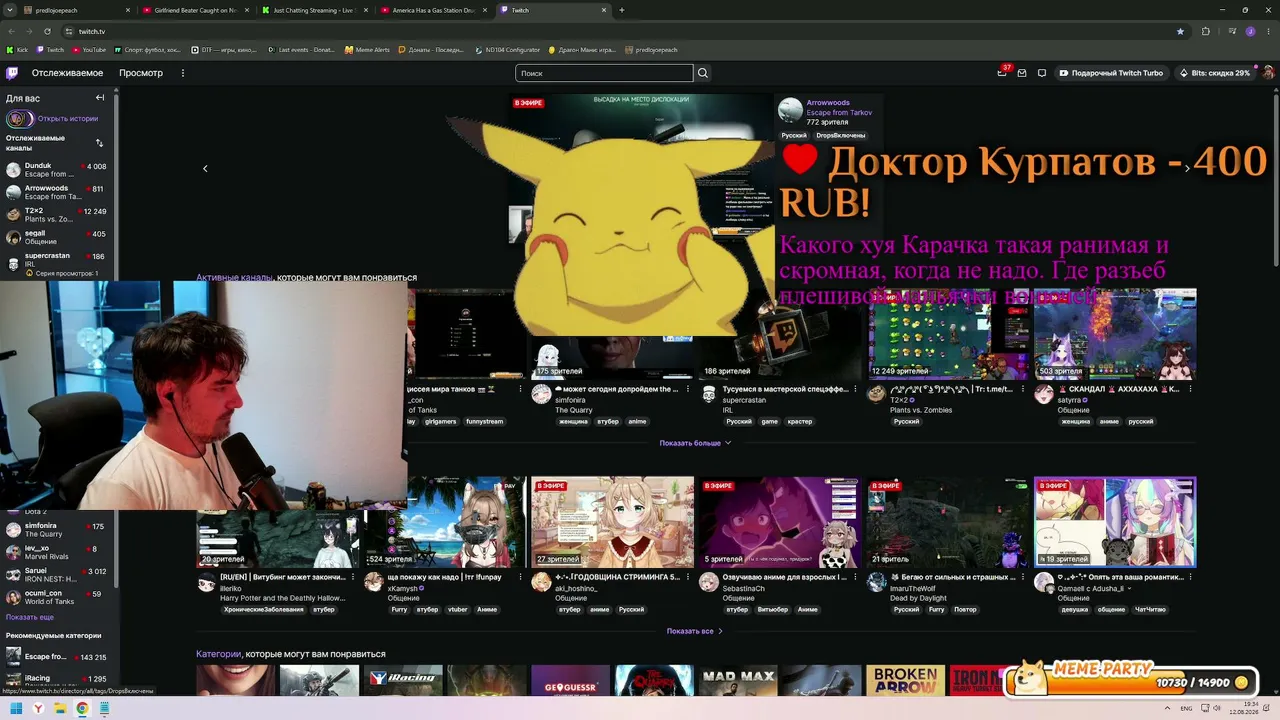Select segall channel in sidebar
Image resolution: width=1280 pixels, height=720 pixels.
point(58,237)
